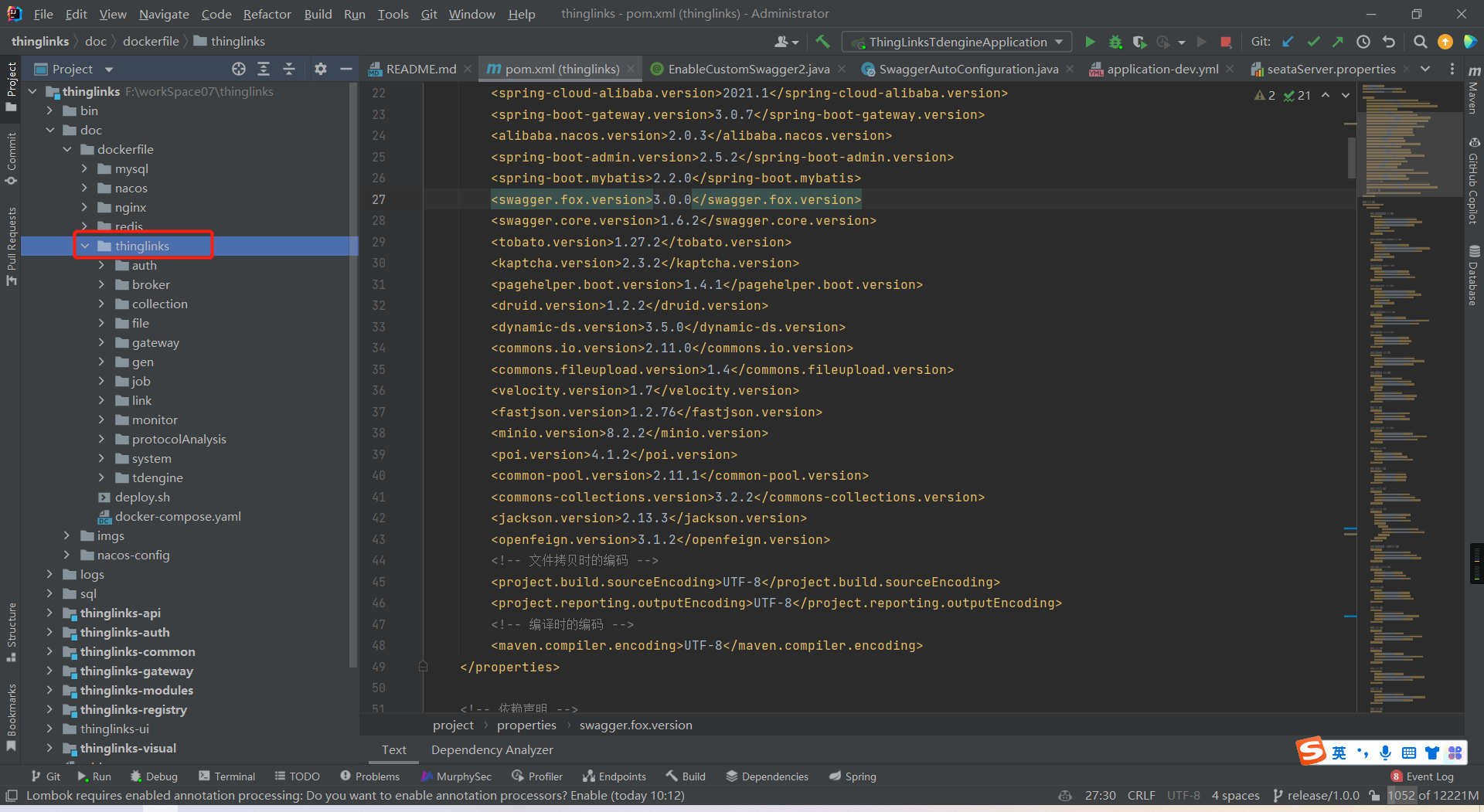Switch to Dependency Analyzer tab
This screenshot has width=1484, height=812.
point(492,749)
